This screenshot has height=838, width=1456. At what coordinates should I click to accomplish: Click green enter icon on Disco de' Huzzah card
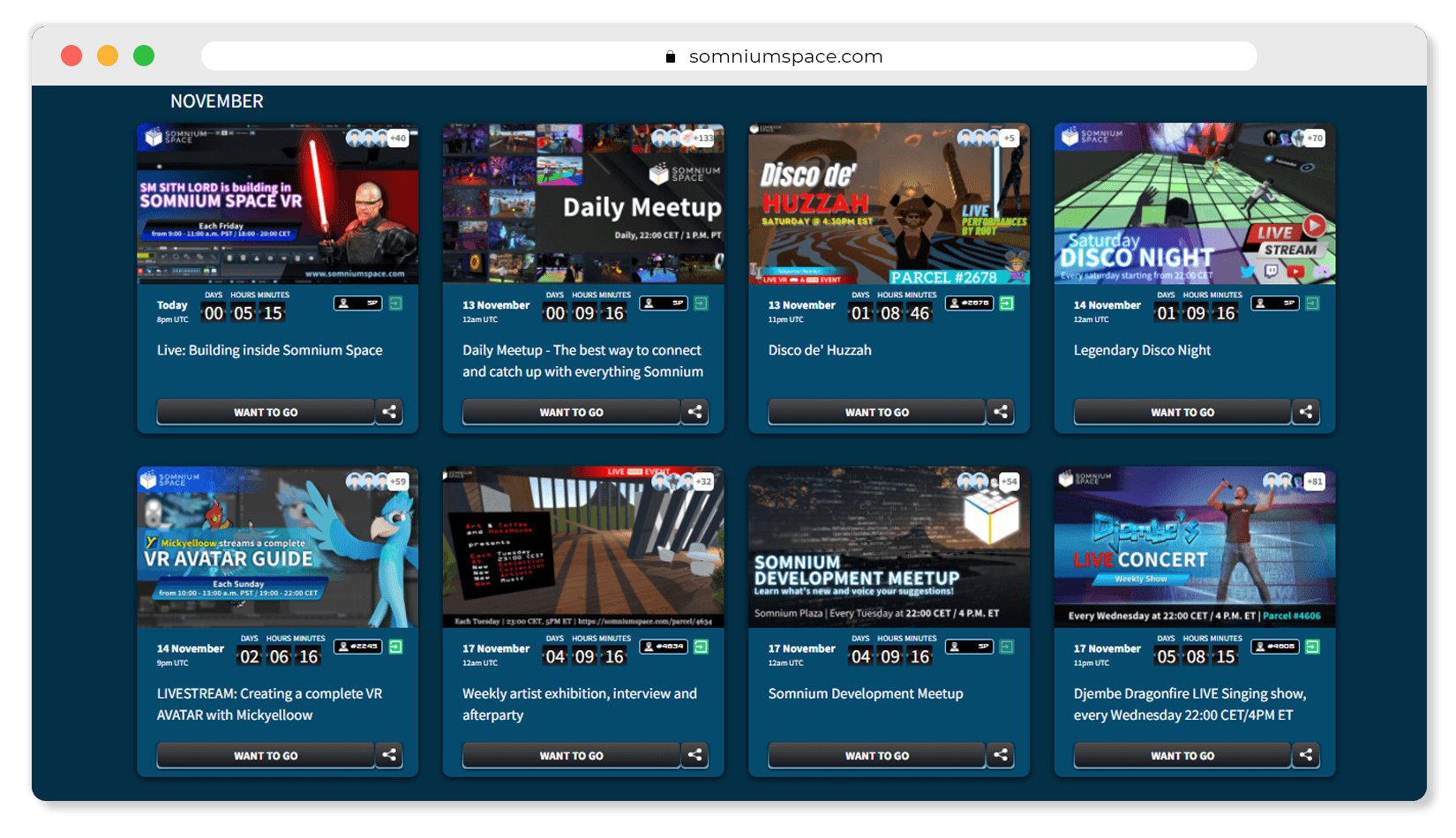click(x=1007, y=303)
